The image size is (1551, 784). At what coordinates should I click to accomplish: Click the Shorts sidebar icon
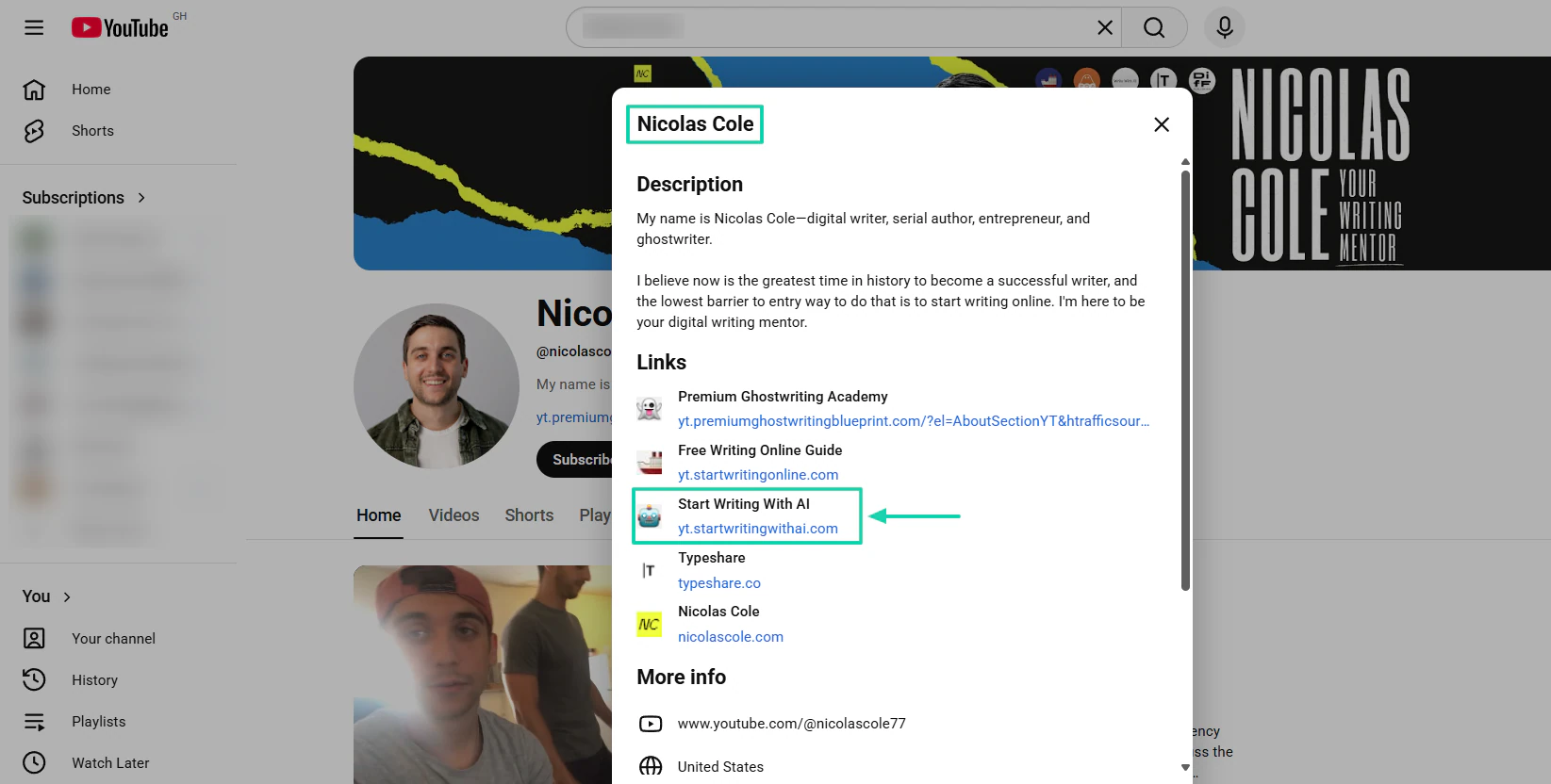tap(34, 131)
